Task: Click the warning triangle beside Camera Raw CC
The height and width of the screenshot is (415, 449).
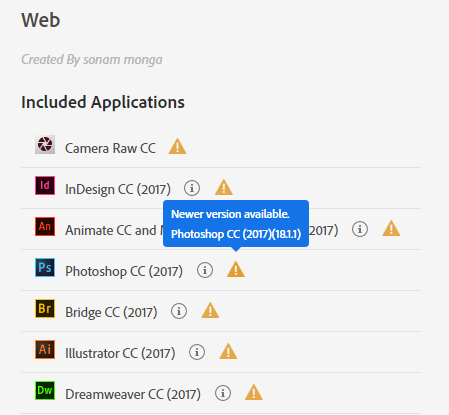Action: 177,146
